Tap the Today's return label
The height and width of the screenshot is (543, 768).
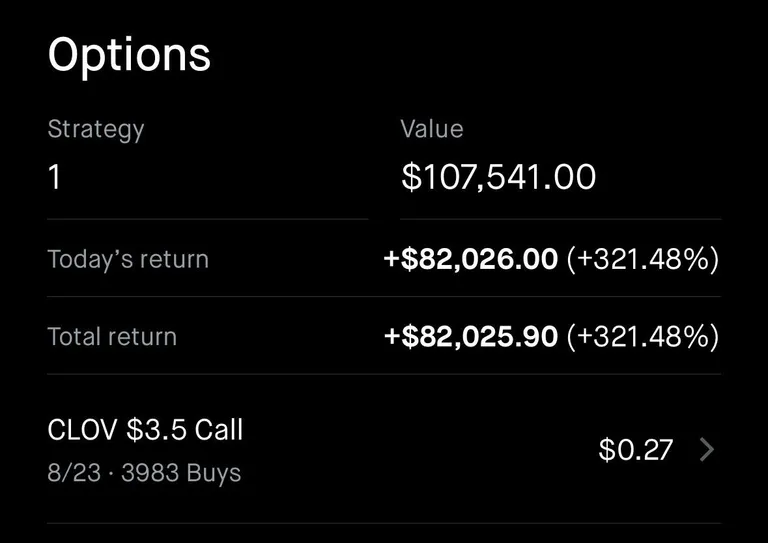click(128, 259)
